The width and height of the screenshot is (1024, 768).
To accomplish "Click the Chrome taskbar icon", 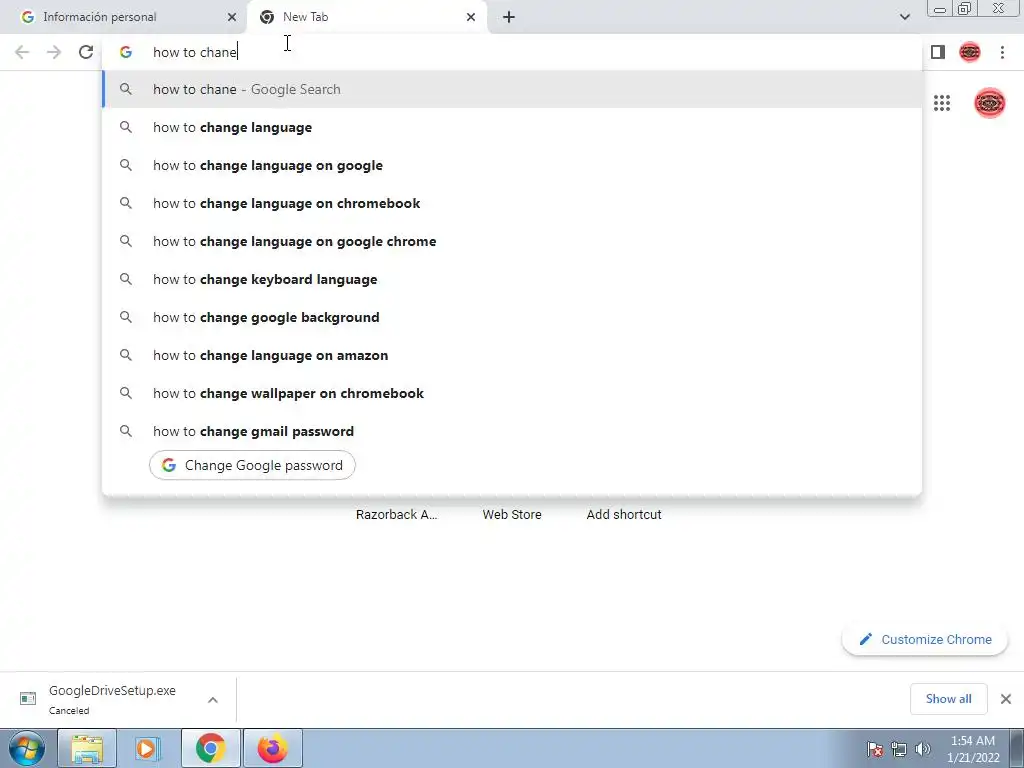I will 210,748.
